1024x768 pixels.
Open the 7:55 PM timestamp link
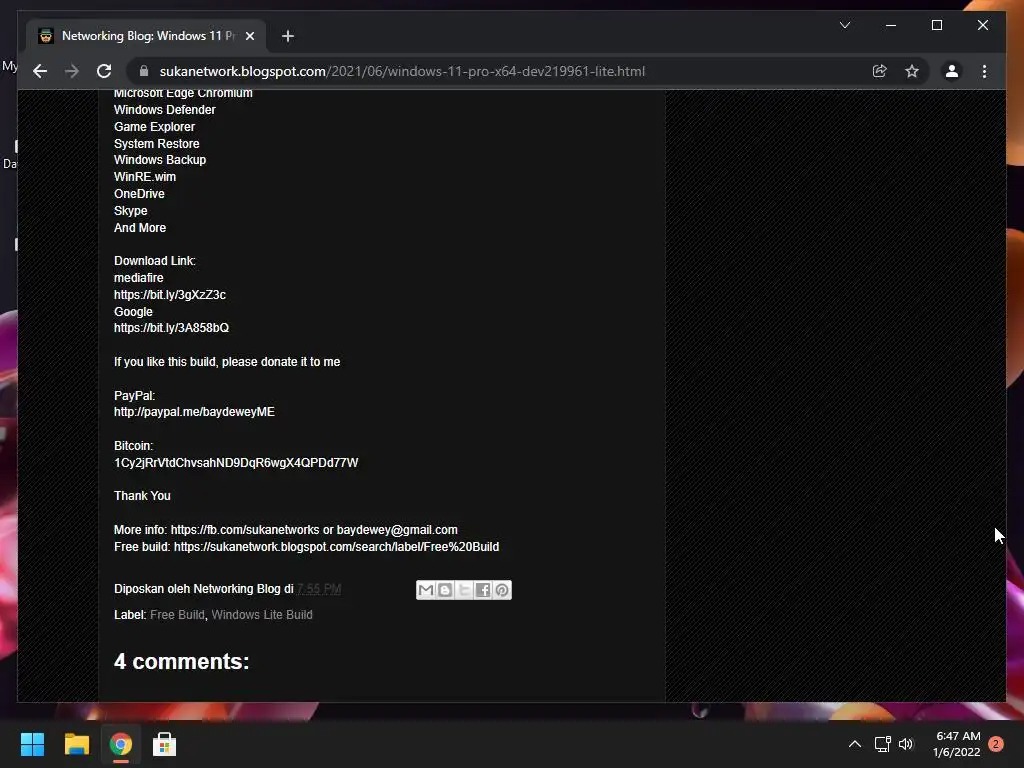[319, 589]
